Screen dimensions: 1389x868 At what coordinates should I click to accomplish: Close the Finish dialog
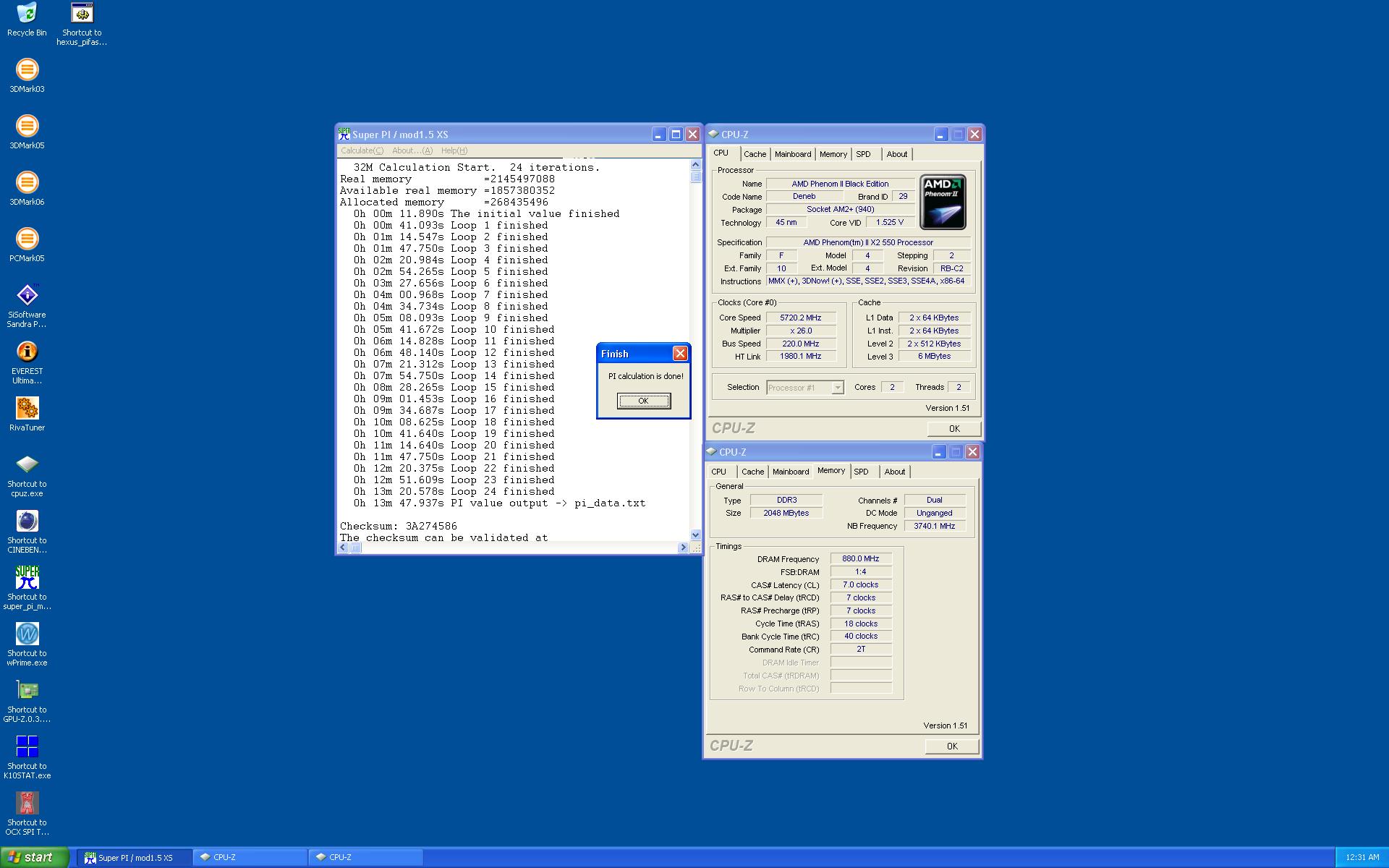pyautogui.click(x=680, y=353)
